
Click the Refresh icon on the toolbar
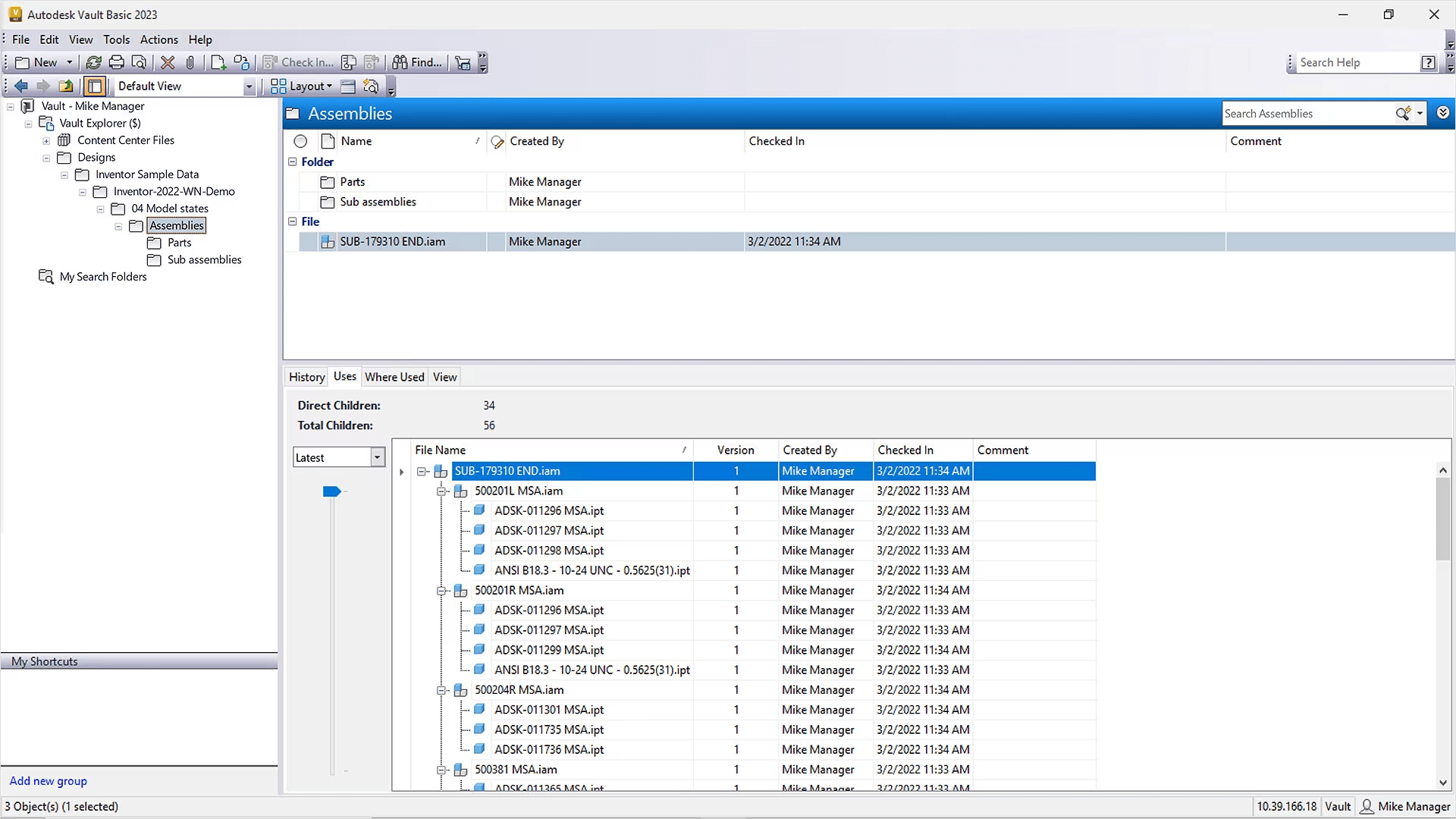coord(94,62)
